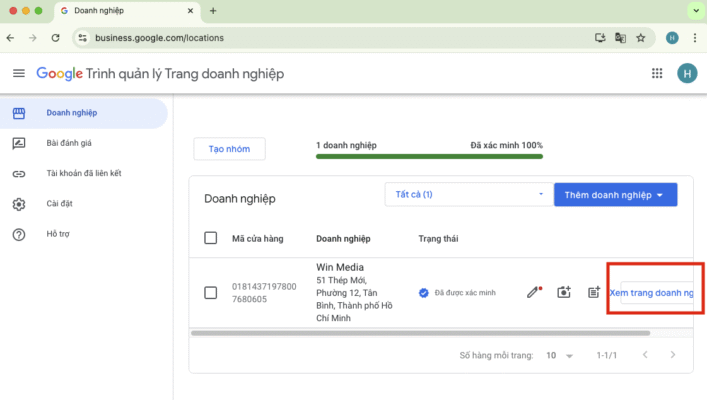Click the green verification progress bar
707x400 pixels.
(429, 156)
